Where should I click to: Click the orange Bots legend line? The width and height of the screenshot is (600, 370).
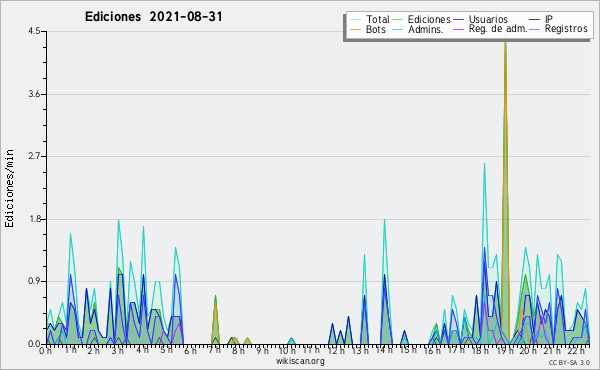coord(355,29)
